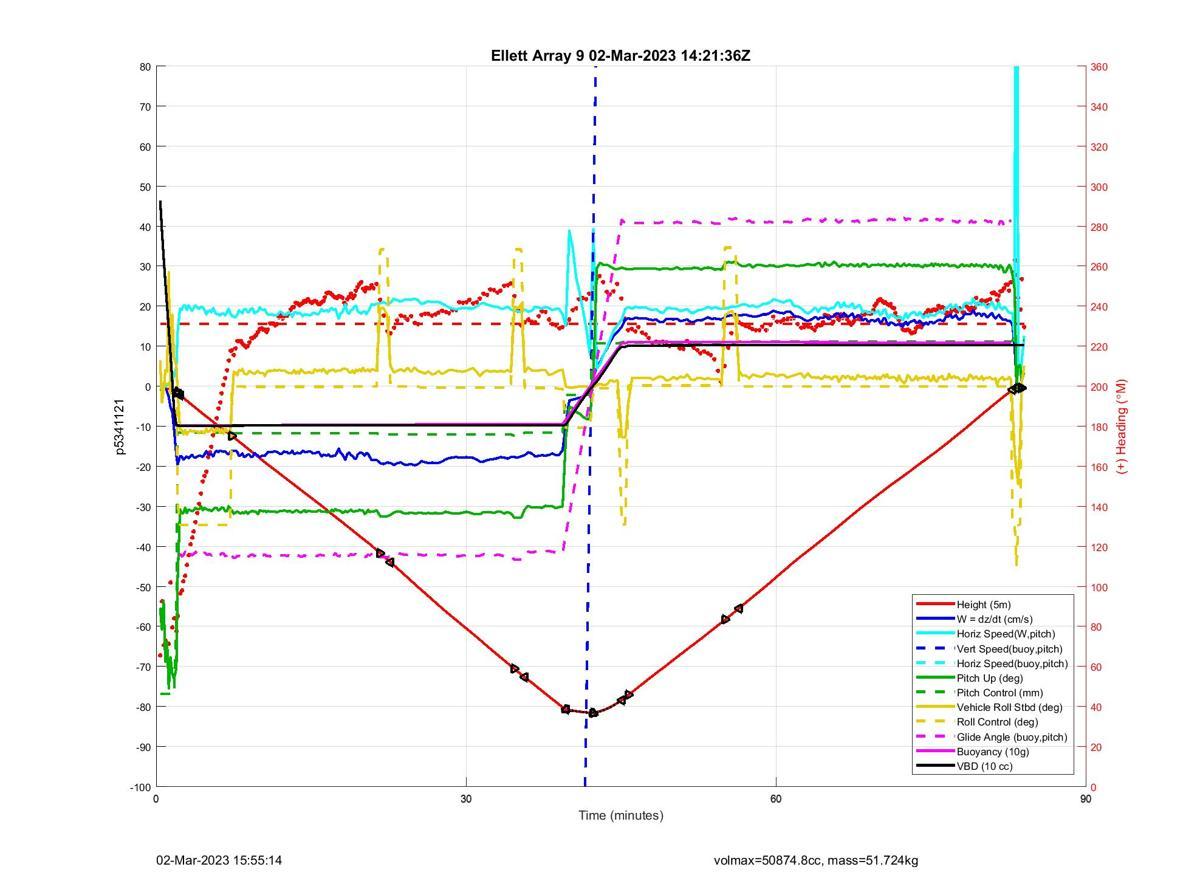Select the '340' heading axis tick label
1200x885 pixels.
click(x=1099, y=107)
